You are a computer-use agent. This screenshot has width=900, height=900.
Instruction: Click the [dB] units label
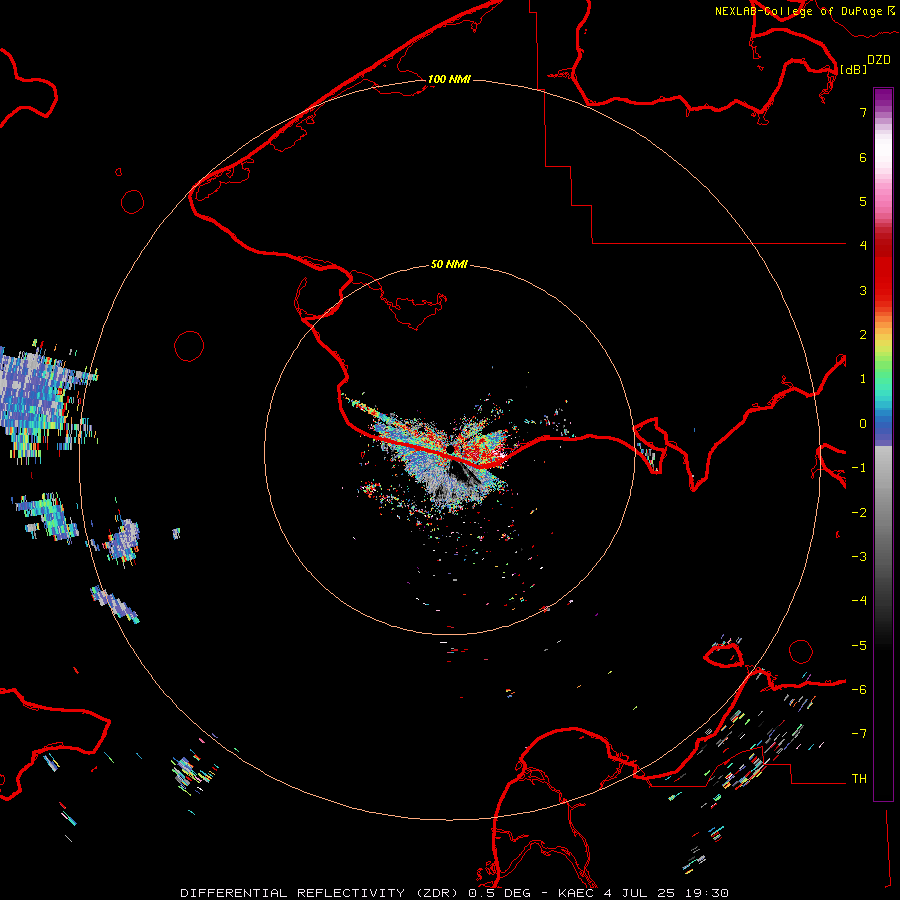point(853,69)
